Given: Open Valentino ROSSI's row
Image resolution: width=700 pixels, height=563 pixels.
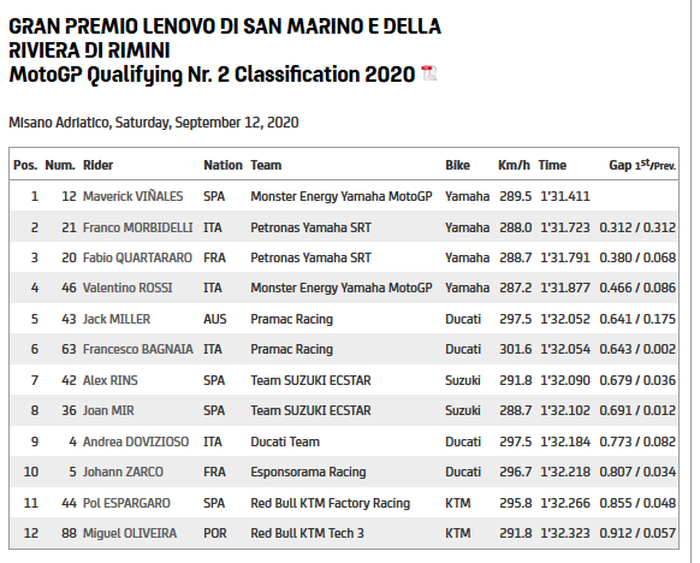Looking at the screenshot, I should click(128, 288).
